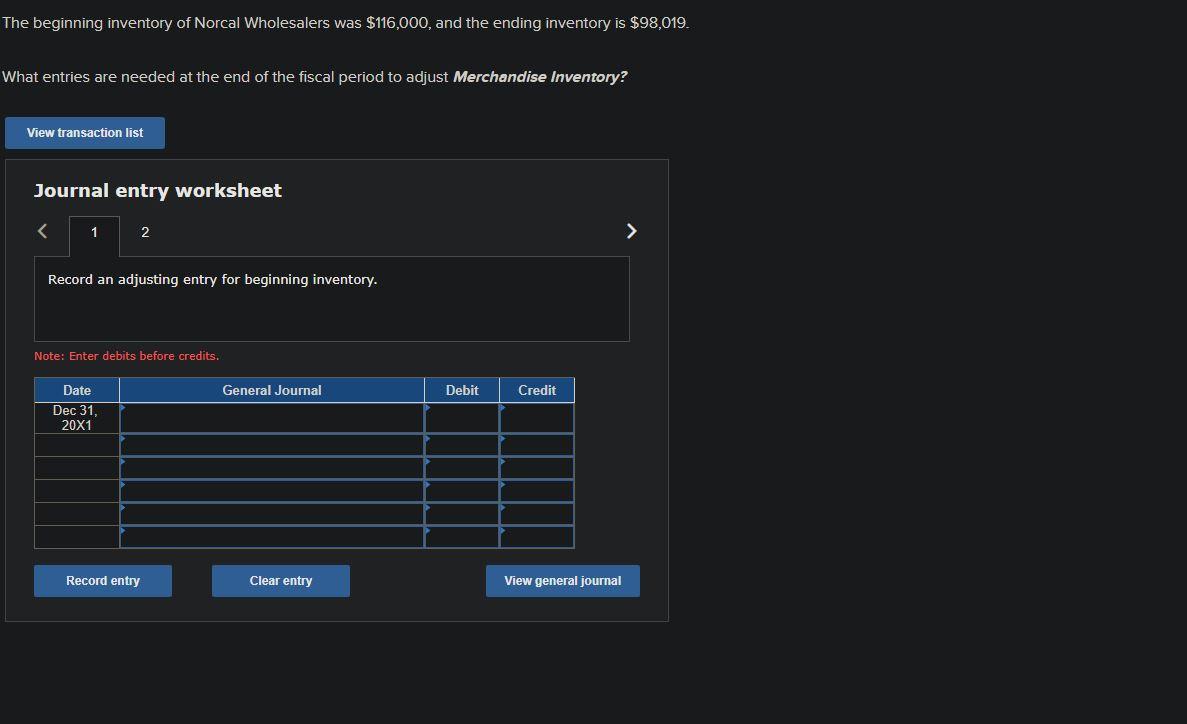Select second row General Journal account field
The height and width of the screenshot is (724, 1187).
[x=272, y=445]
